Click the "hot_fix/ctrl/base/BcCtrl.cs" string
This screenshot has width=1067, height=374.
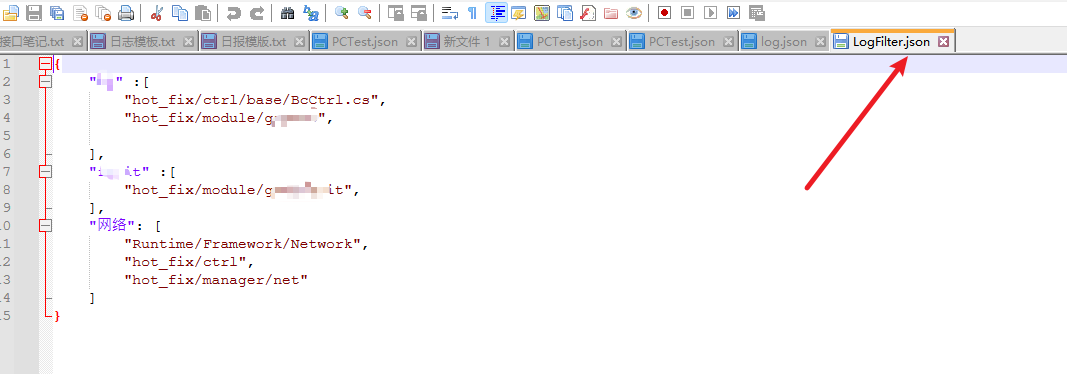pos(251,100)
